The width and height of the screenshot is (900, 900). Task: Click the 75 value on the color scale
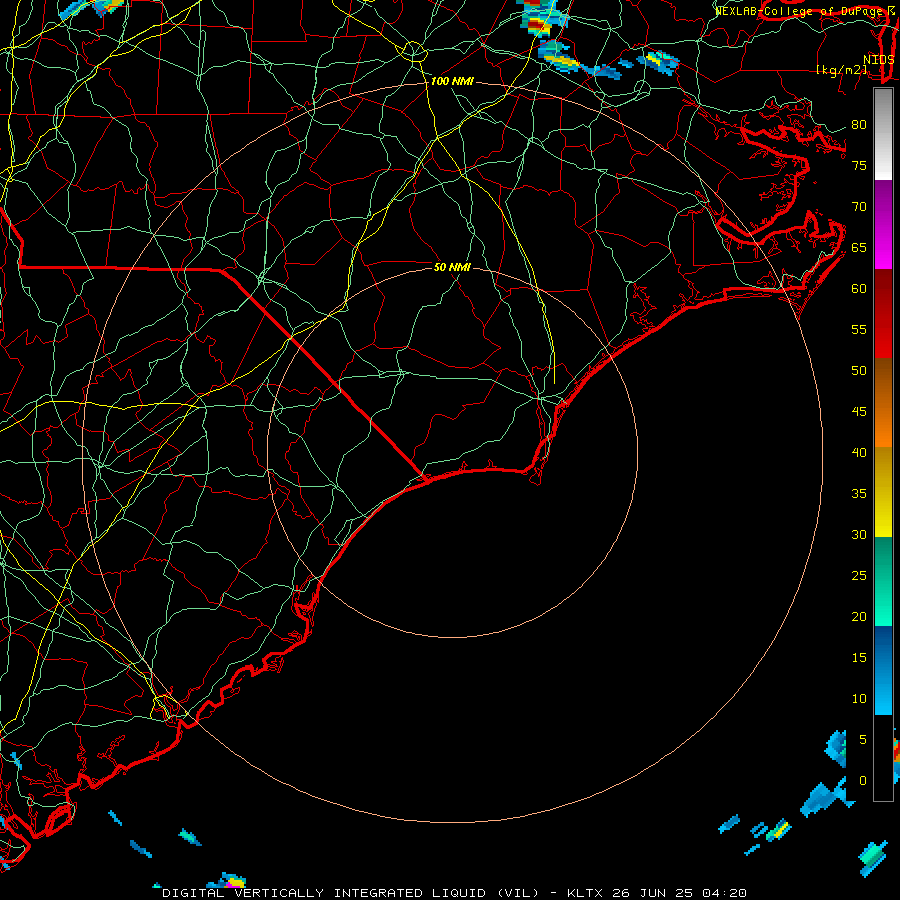[859, 166]
